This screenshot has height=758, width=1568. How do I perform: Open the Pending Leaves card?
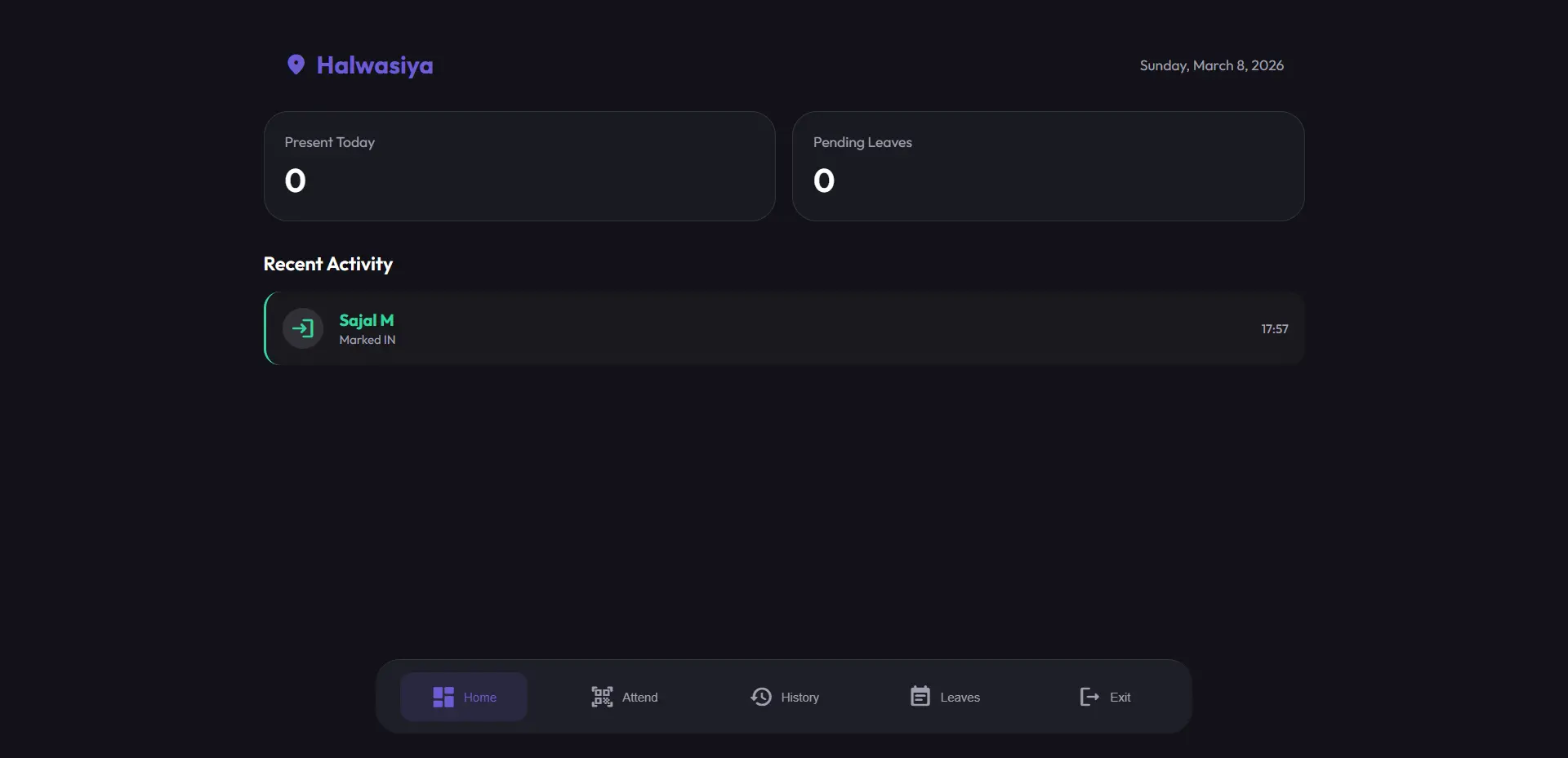tap(1048, 166)
